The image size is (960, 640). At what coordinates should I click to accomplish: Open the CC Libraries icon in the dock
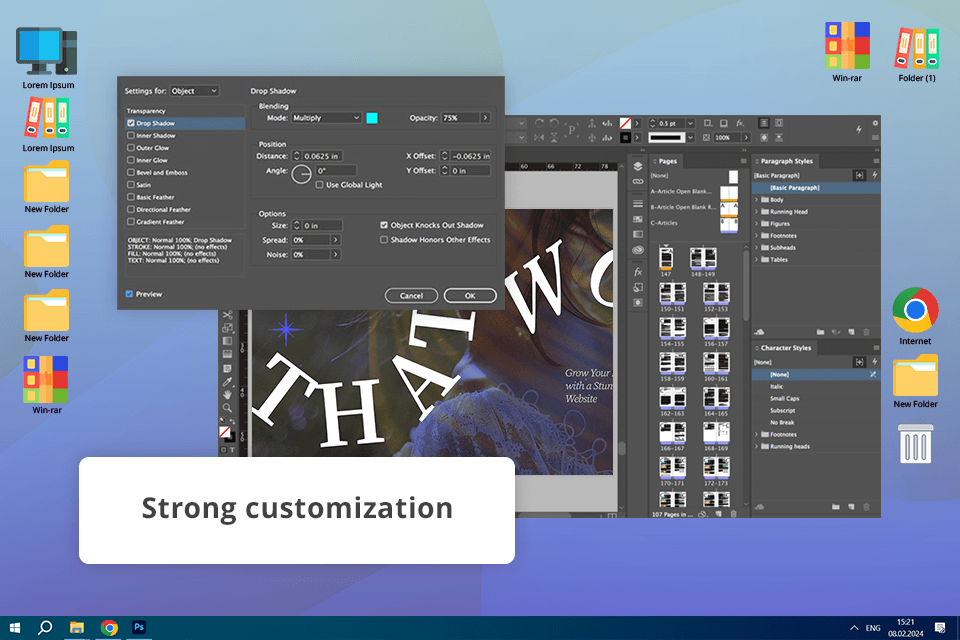point(637,249)
